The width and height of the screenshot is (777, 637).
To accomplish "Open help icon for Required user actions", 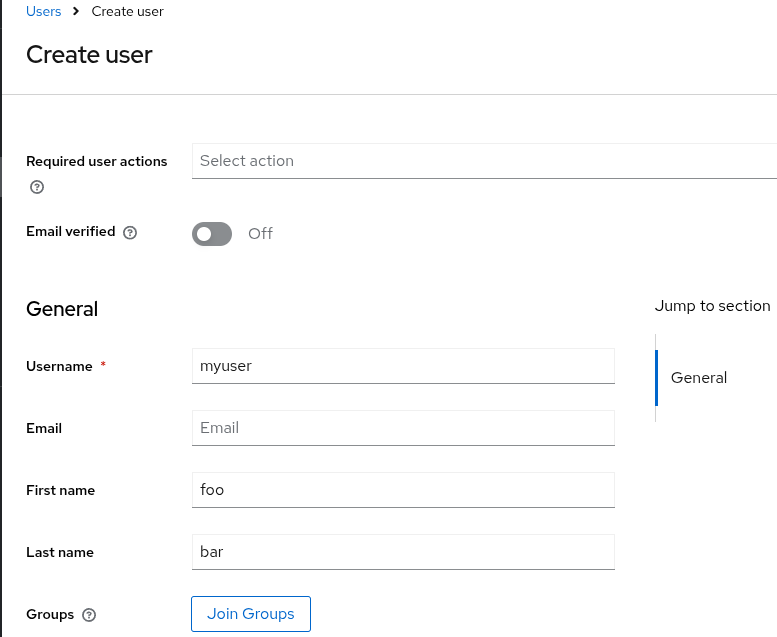I will tap(37, 187).
